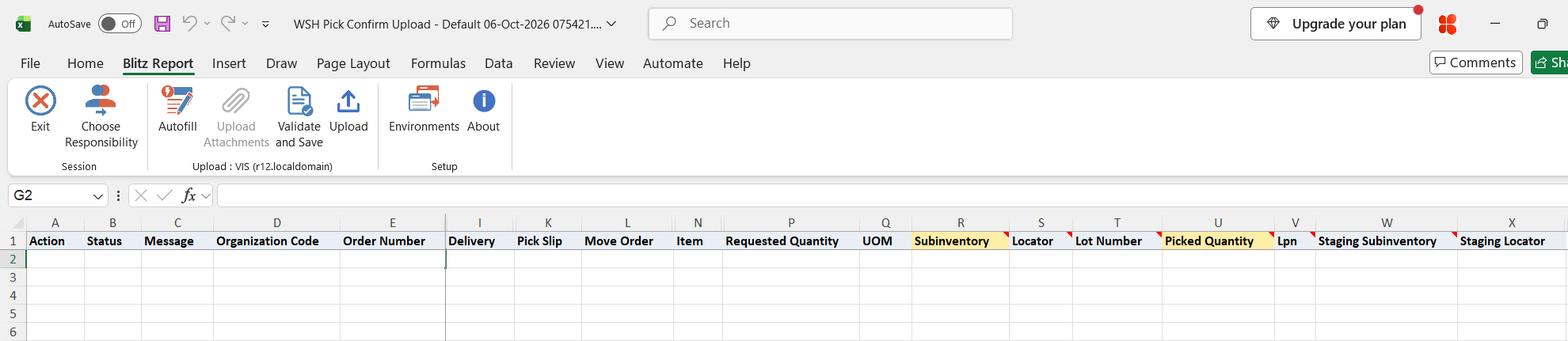Viewport: 1568px width, 341px height.
Task: Click the confirm formula checkmark icon
Action: click(x=165, y=195)
